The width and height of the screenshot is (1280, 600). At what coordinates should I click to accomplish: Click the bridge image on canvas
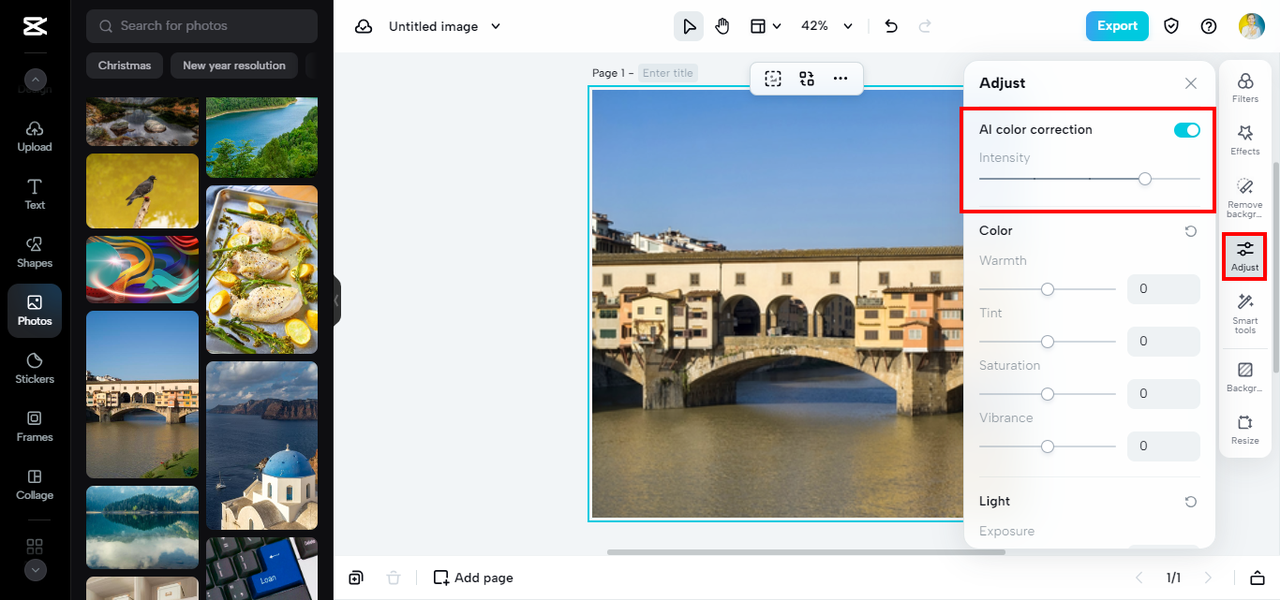pos(776,303)
